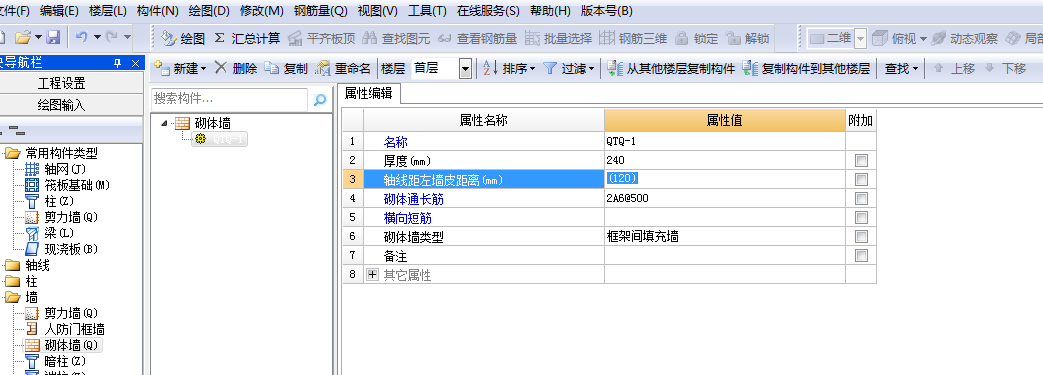Click the 解锁 unlock tool

[747, 39]
